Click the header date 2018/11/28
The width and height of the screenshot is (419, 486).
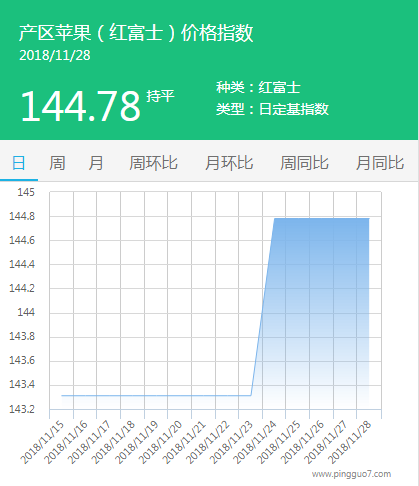[x=55, y=55]
